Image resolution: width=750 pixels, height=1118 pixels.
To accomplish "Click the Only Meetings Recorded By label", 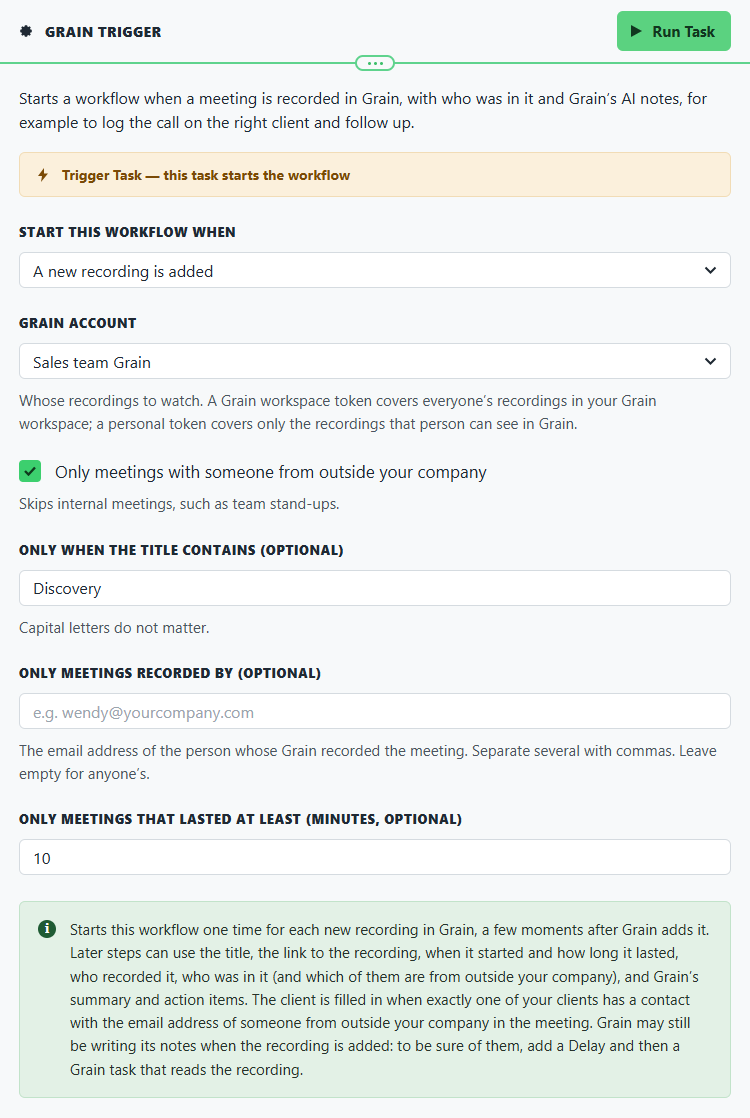I will [x=170, y=673].
